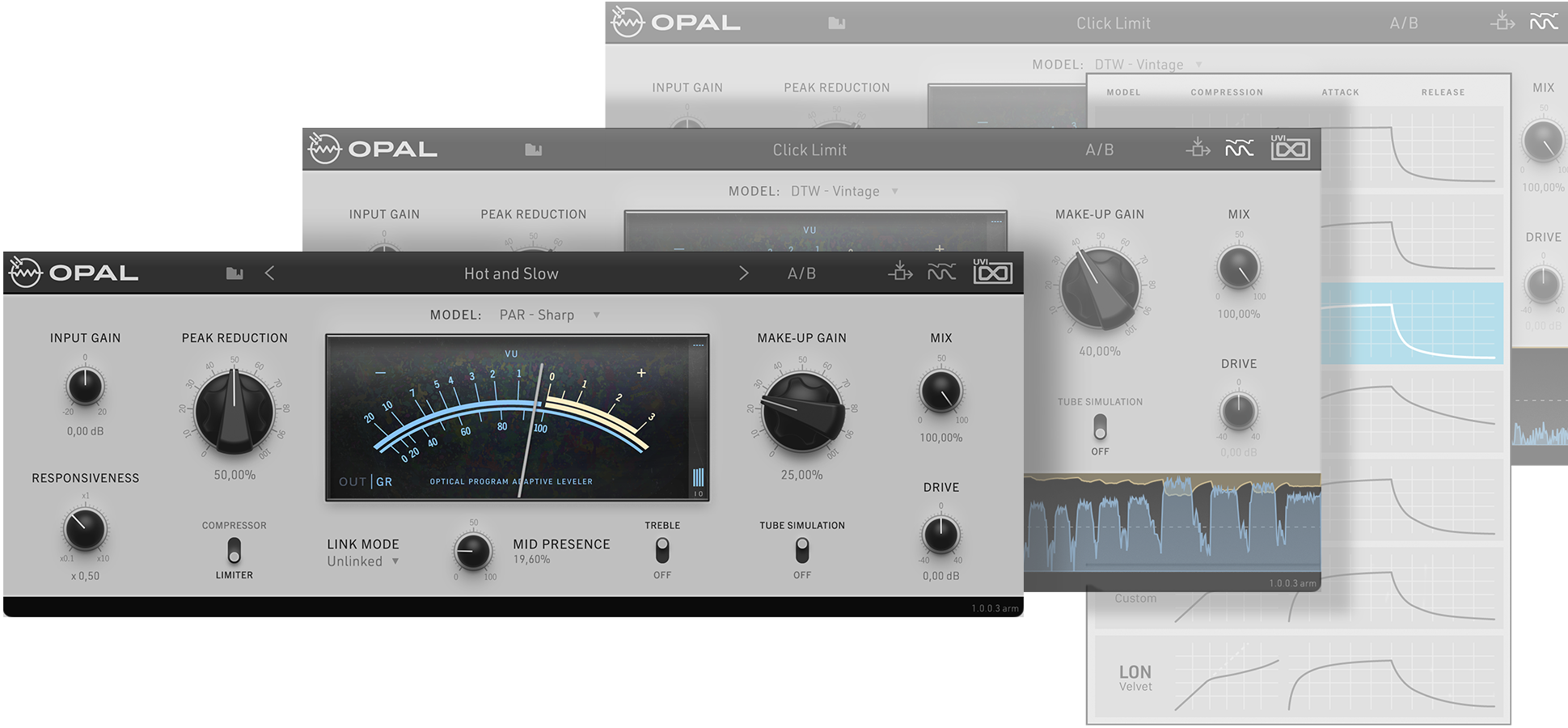The height and width of the screenshot is (728, 1568).
Task: Click the input/output level bars on VU meter
Action: point(699,480)
